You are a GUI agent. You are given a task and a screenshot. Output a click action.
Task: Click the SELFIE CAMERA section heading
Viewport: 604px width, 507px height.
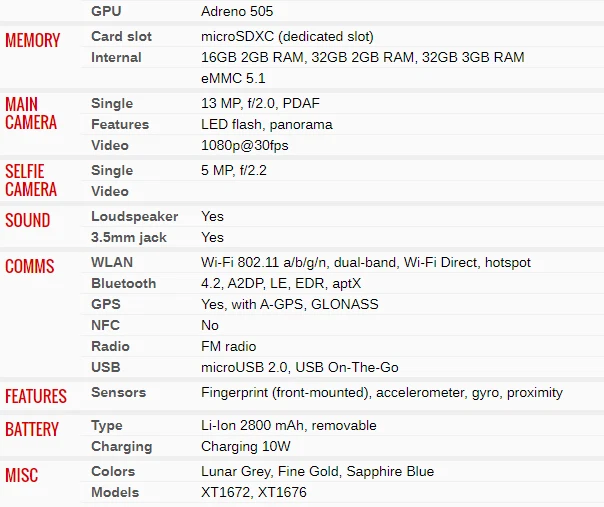point(31,180)
